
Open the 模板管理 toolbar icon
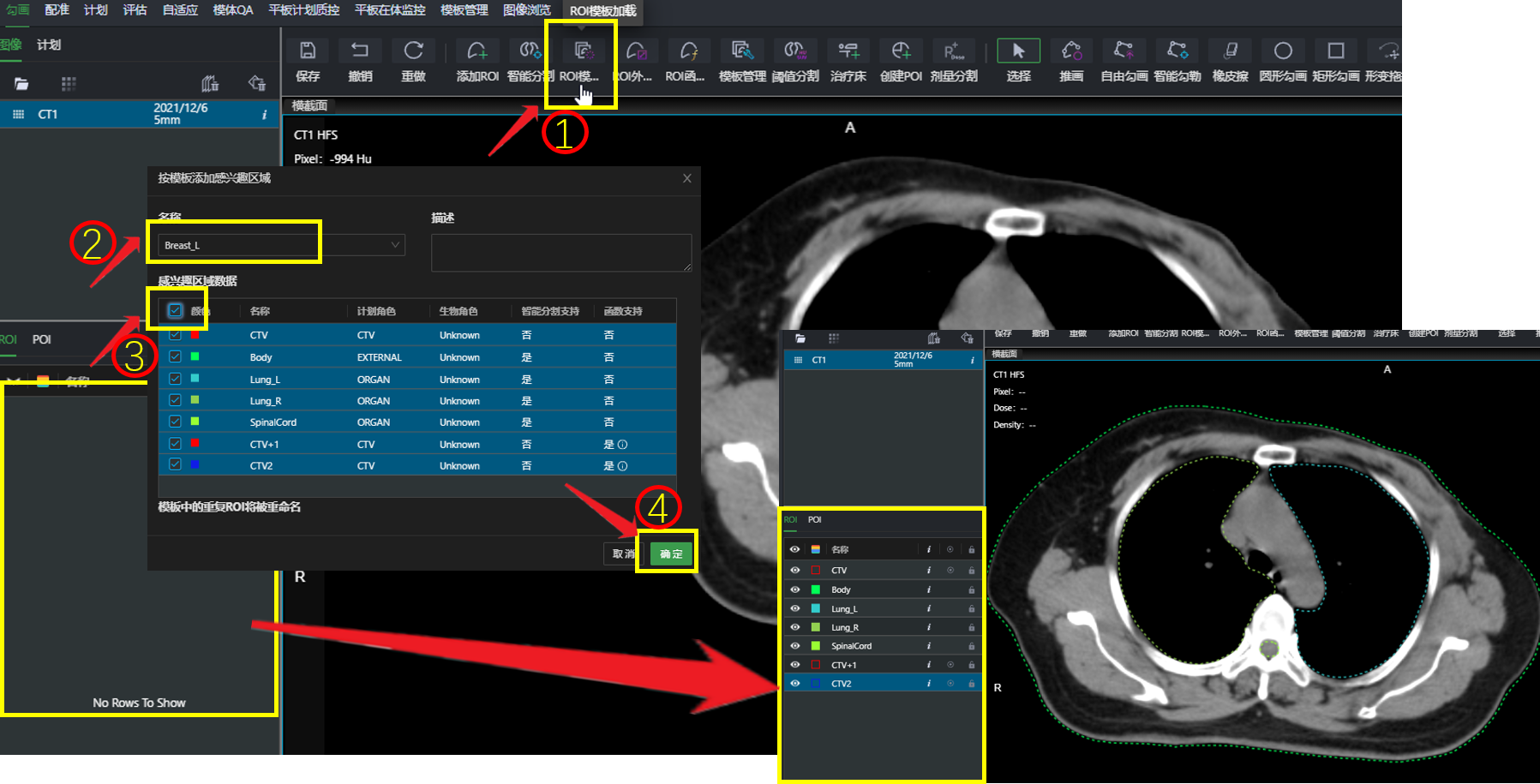tap(742, 51)
